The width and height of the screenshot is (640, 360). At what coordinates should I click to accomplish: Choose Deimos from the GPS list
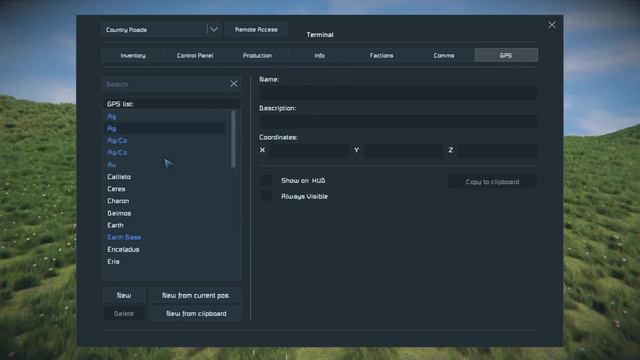click(165, 213)
